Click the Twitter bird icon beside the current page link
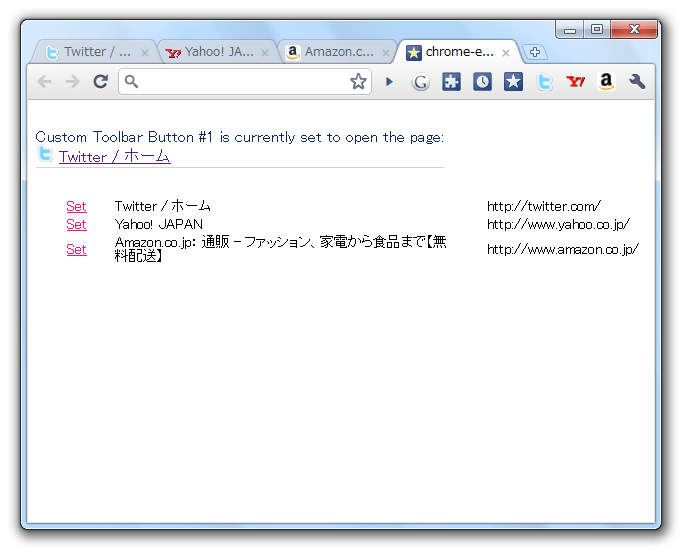 [x=45, y=154]
